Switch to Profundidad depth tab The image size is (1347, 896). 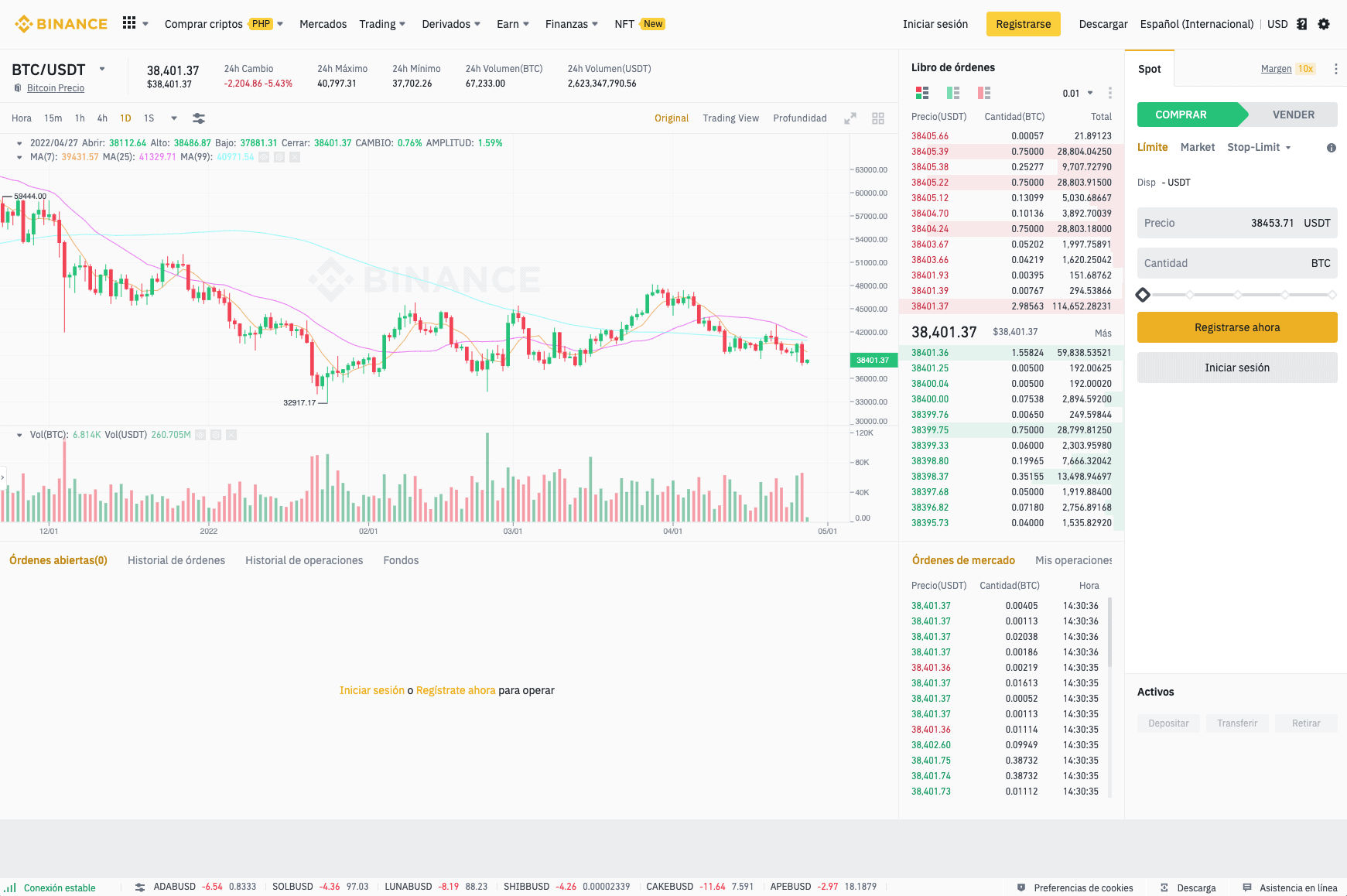coord(800,118)
